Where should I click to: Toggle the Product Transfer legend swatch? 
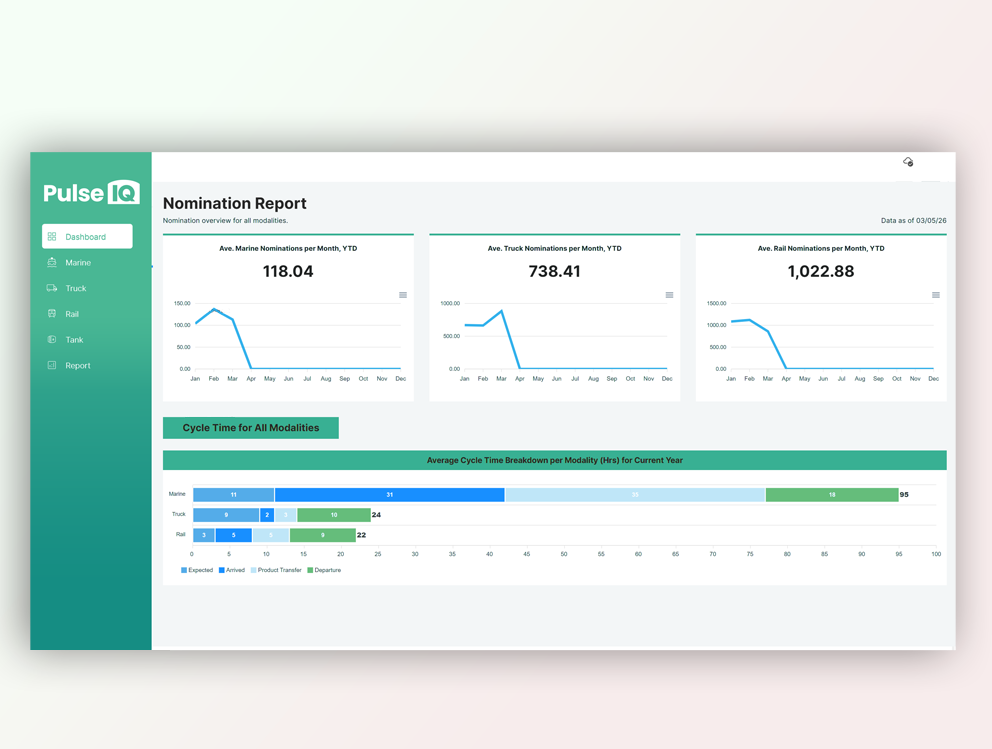point(254,570)
